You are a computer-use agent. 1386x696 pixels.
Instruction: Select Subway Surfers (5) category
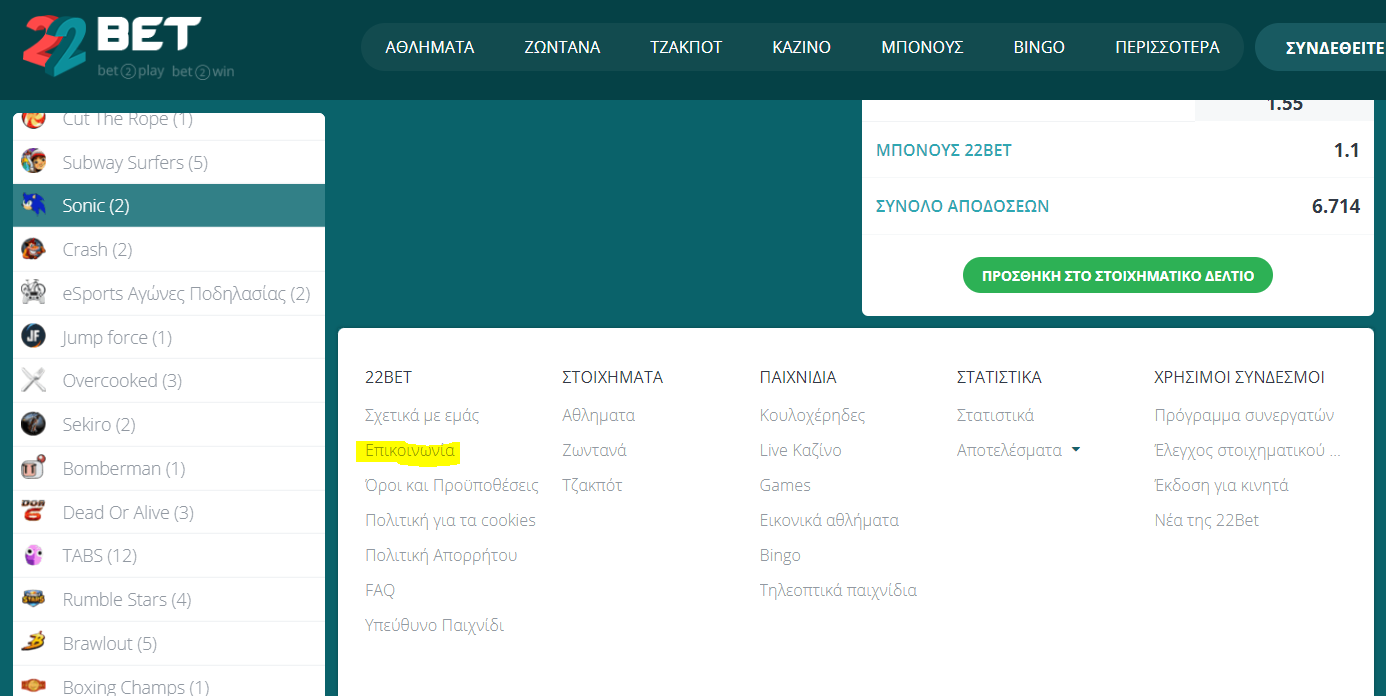point(169,162)
